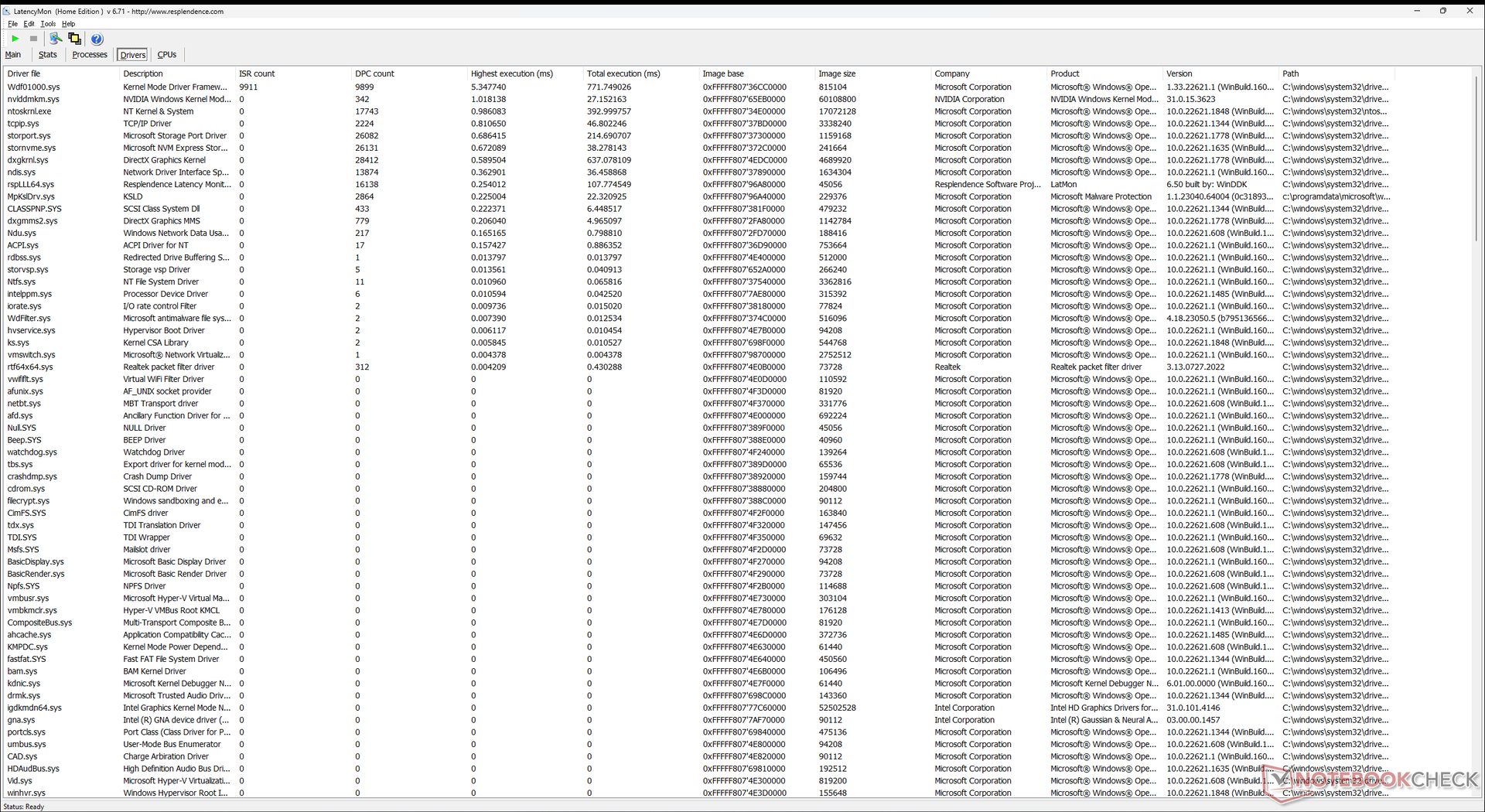Select the dxgkrnl.sys driver row

tap(699, 160)
